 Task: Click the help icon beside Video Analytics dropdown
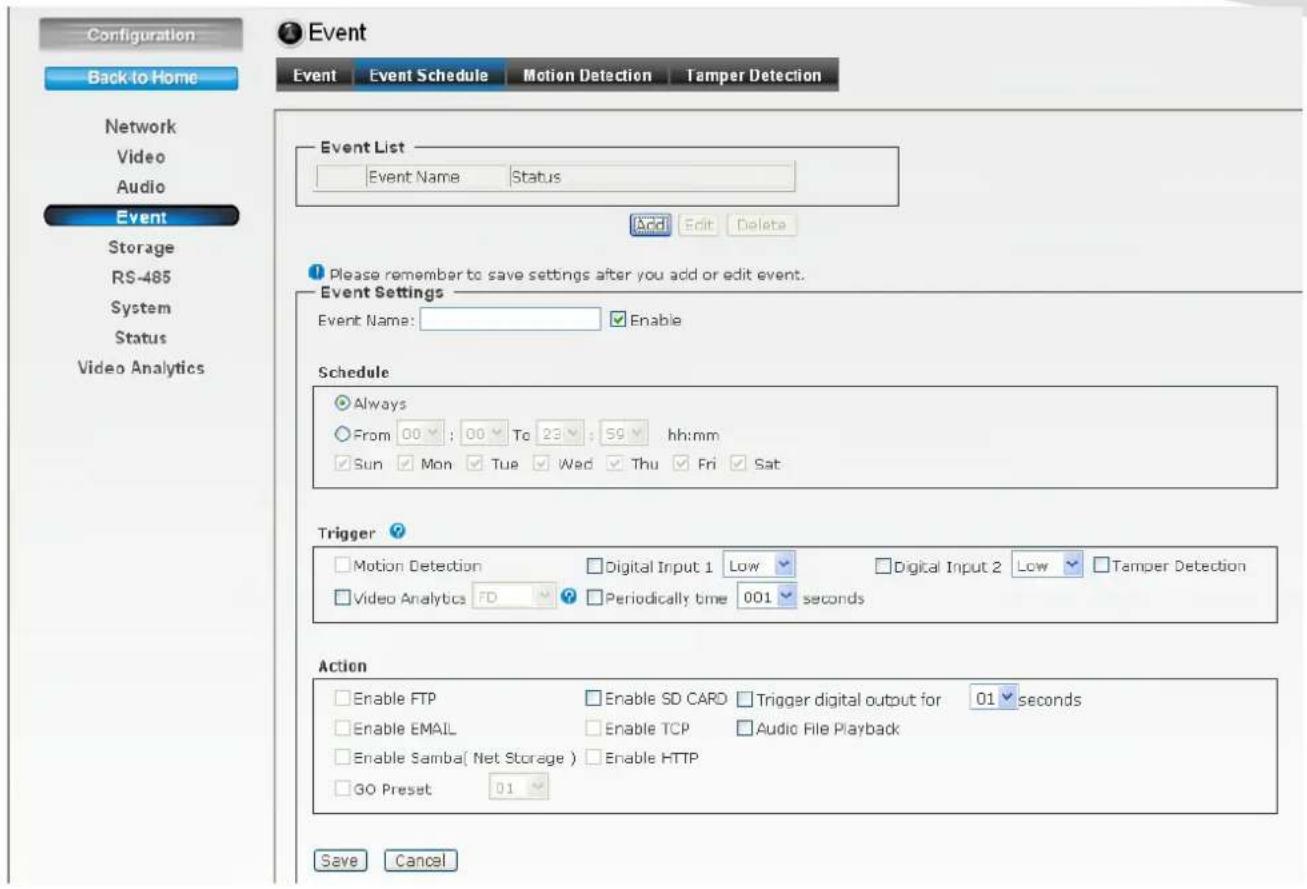click(568, 598)
